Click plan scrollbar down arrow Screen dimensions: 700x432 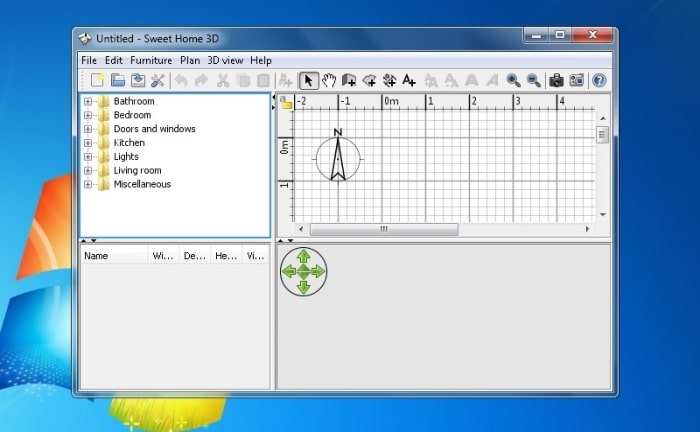(603, 215)
